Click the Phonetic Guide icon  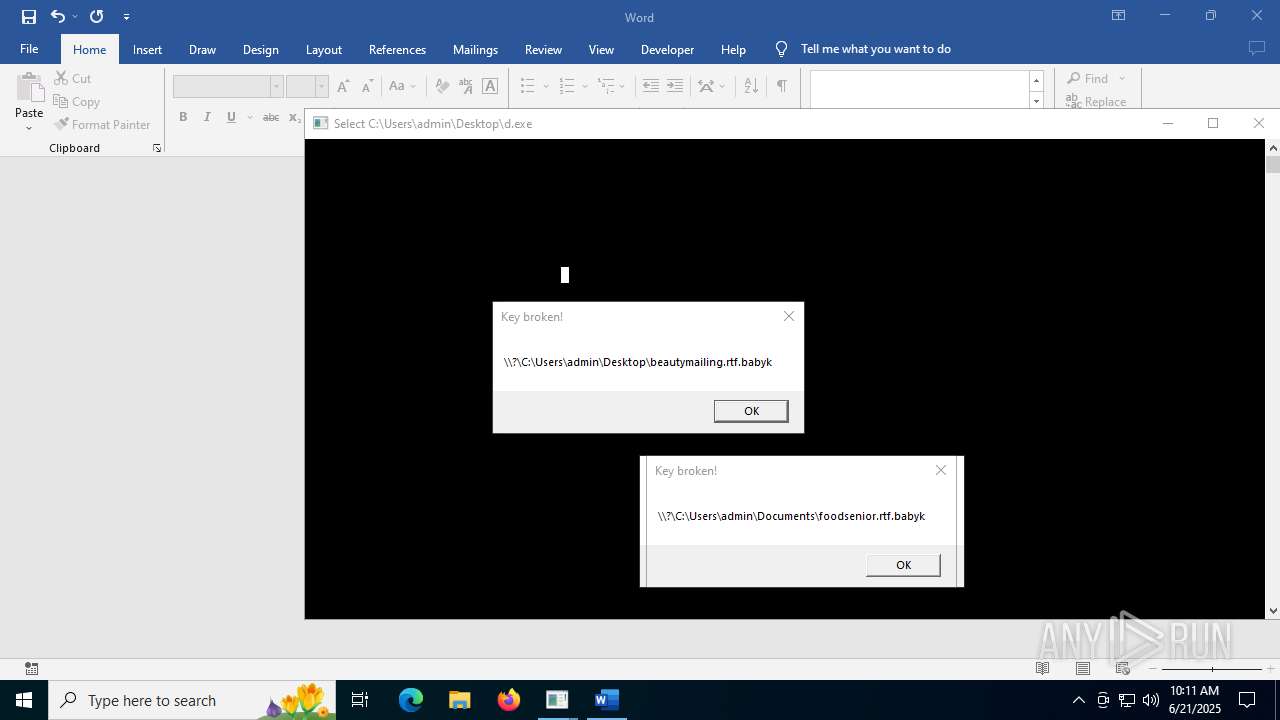point(466,86)
